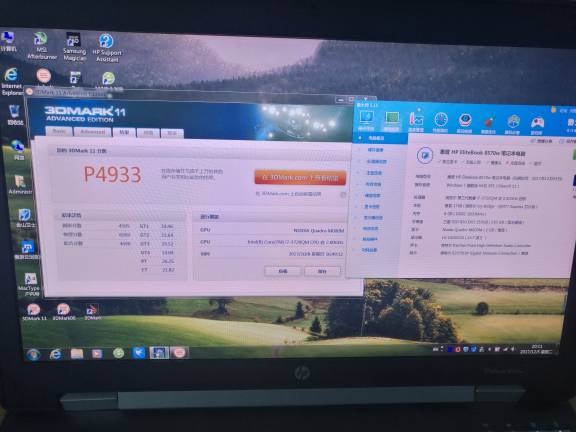Viewport: 576px width, 432px height.
Task: Click the rescan link in Ludashi header
Action: pos(541,141)
